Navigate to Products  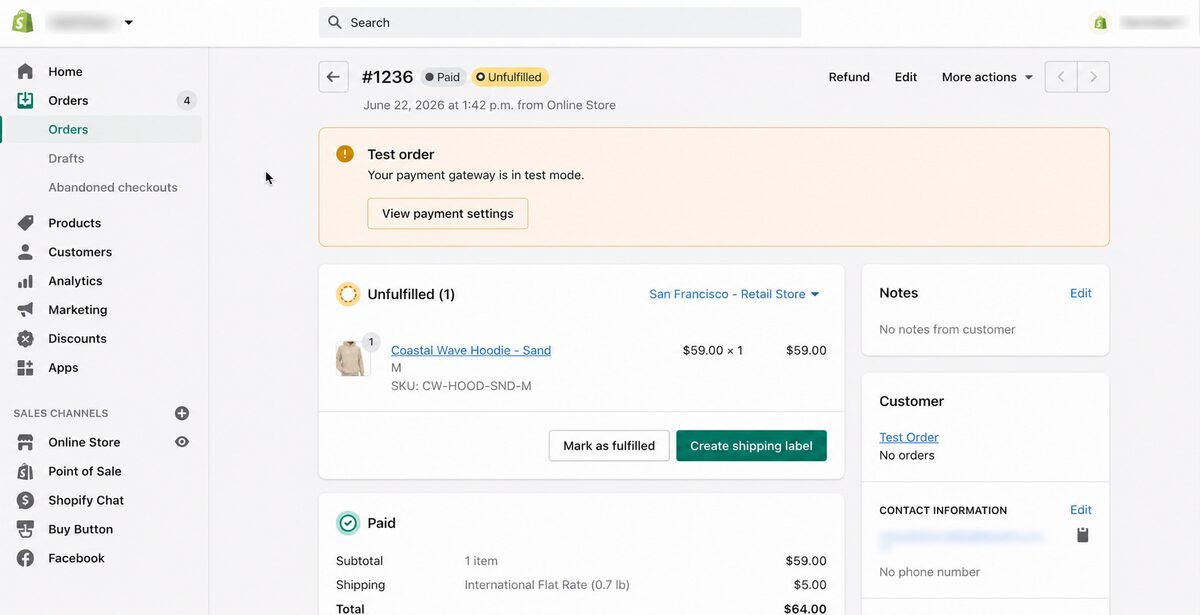tap(75, 223)
